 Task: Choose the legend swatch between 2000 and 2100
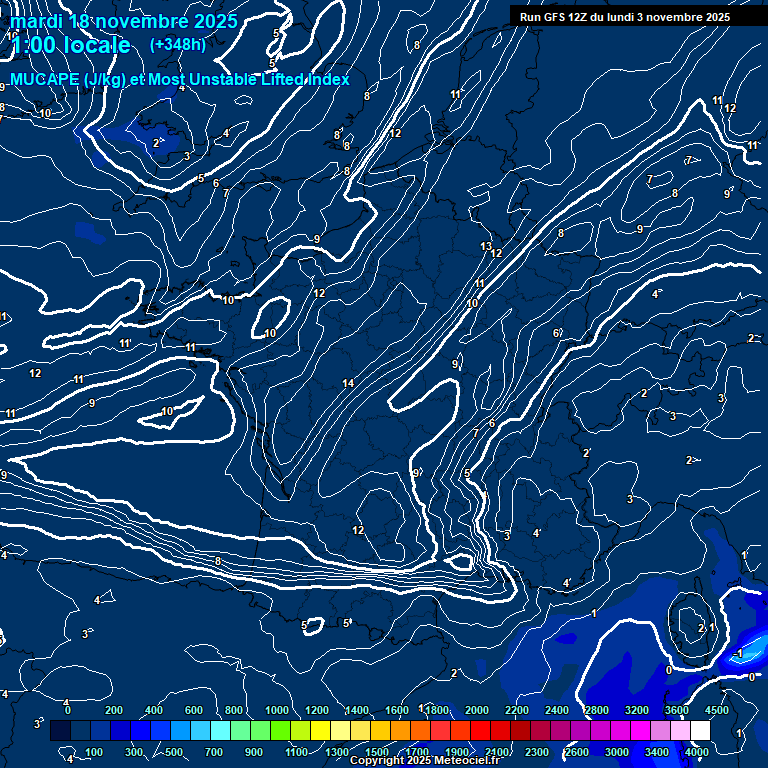pyautogui.click(x=480, y=730)
